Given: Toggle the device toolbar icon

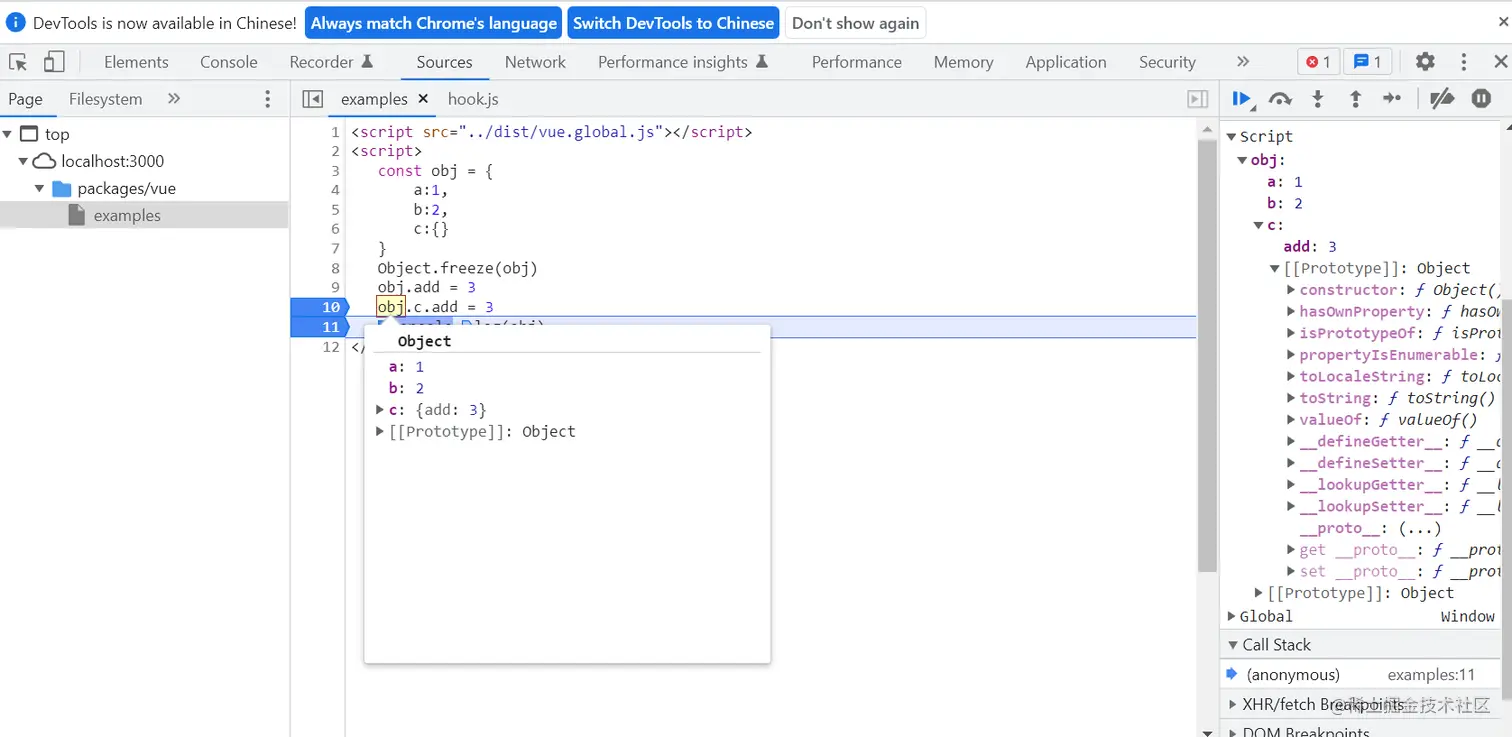Looking at the screenshot, I should pyautogui.click(x=54, y=62).
